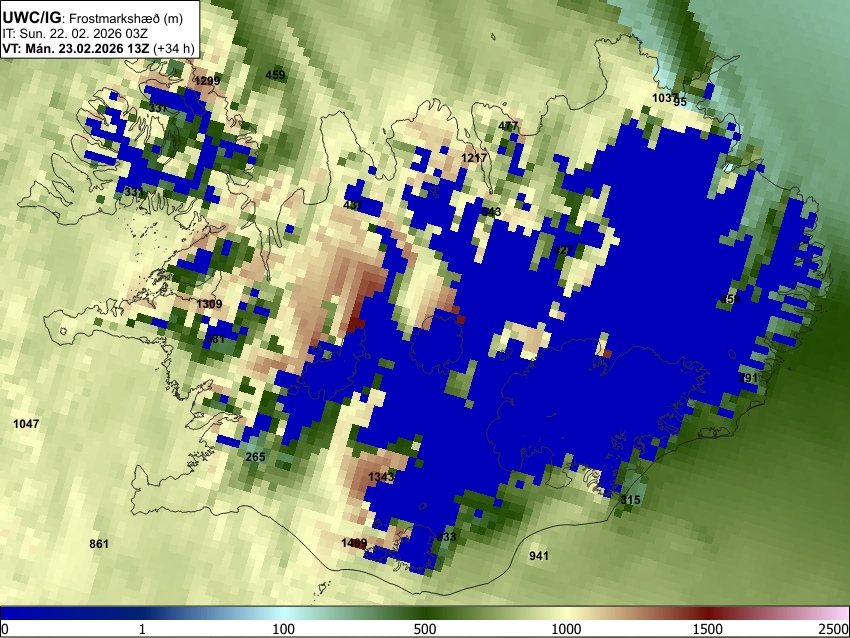Click the 1343 value label
This screenshot has width=850, height=638.
[x=381, y=477]
